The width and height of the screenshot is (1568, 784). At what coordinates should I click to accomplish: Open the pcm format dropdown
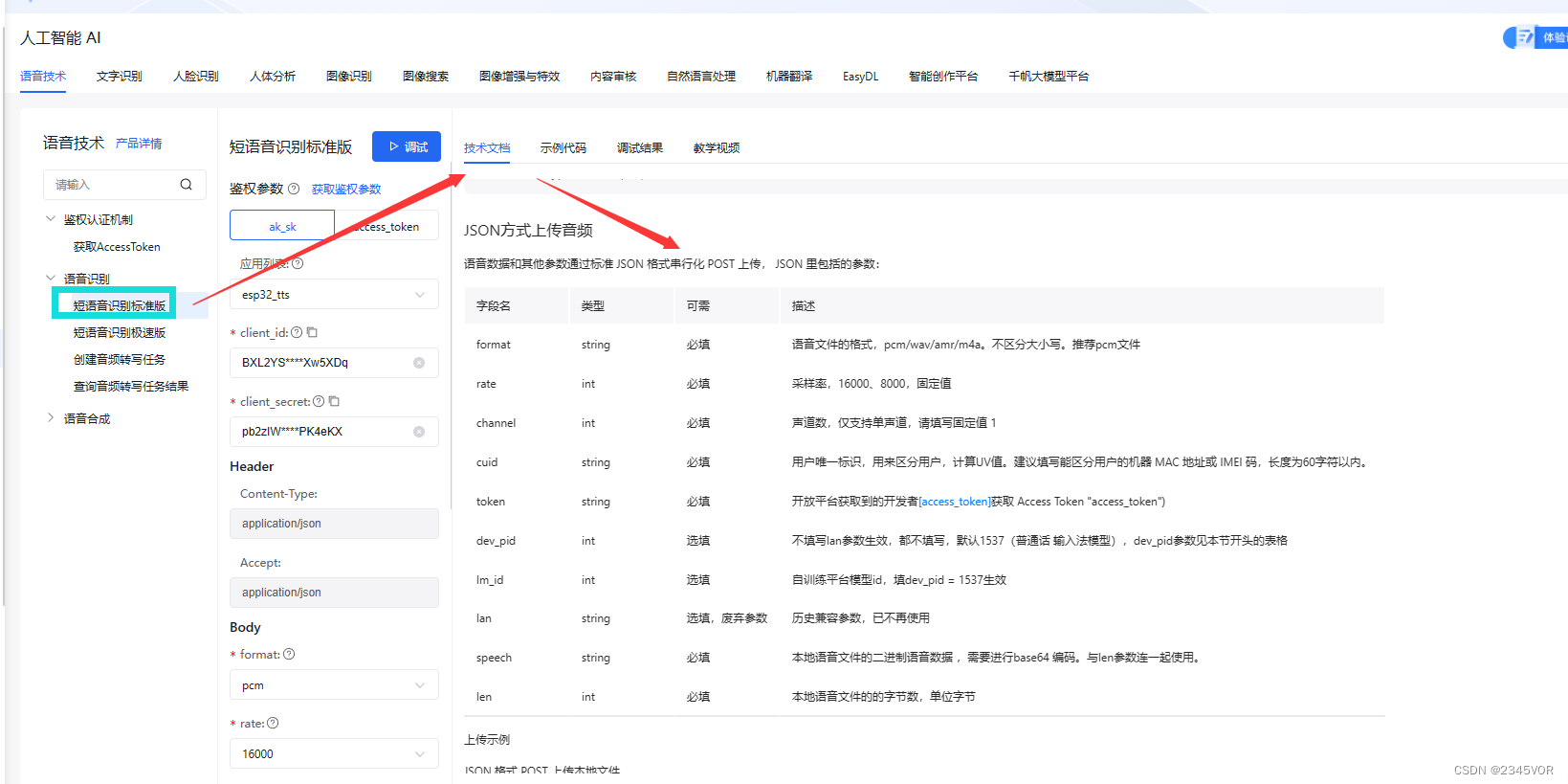coord(334,685)
